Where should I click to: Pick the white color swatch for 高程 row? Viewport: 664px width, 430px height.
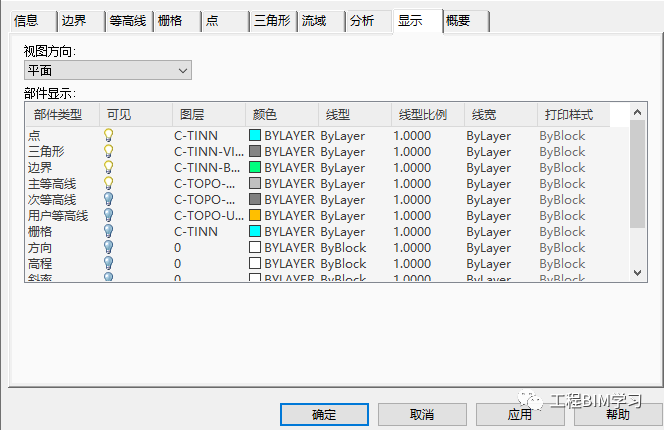255,263
